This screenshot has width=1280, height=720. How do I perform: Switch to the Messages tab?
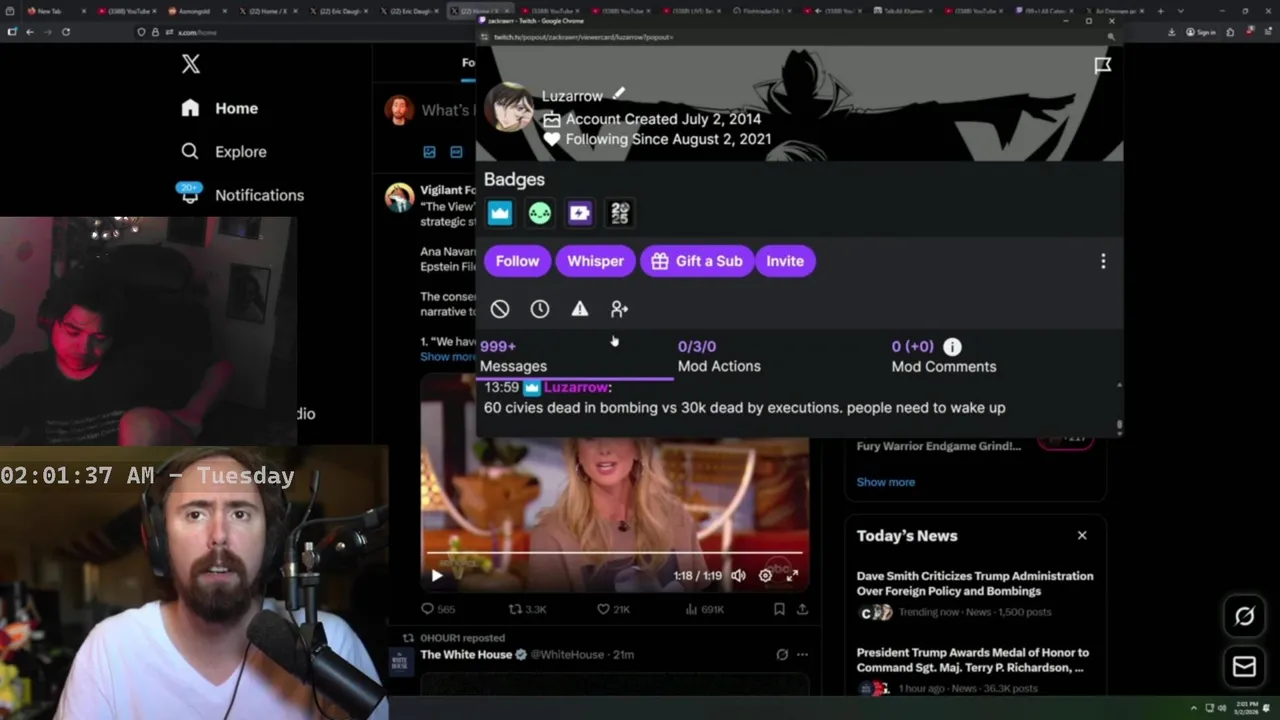(576, 356)
